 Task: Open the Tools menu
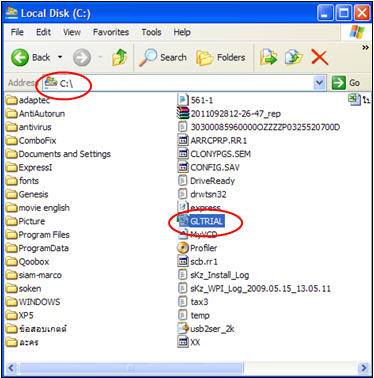pyautogui.click(x=151, y=32)
